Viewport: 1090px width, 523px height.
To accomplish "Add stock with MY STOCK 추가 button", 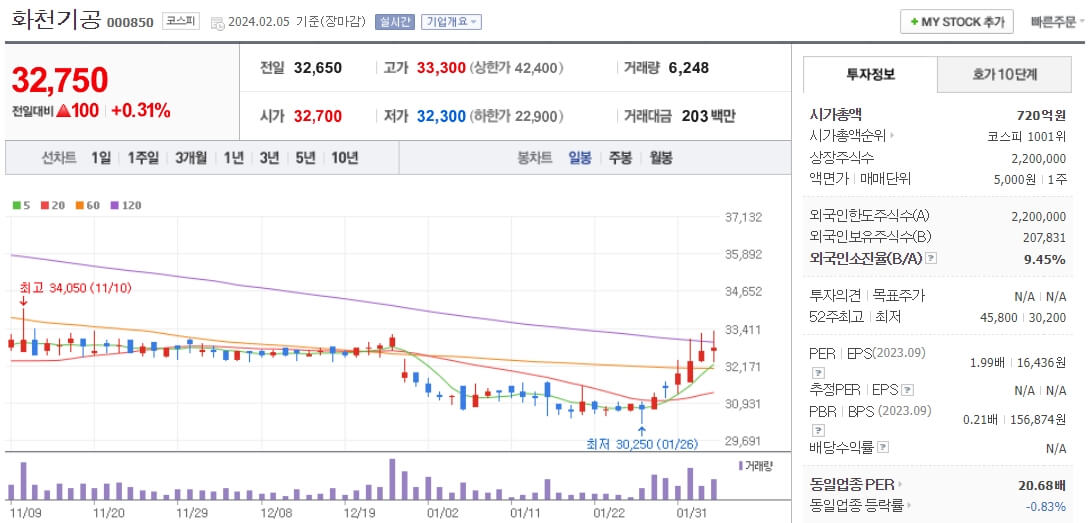I will (x=957, y=22).
